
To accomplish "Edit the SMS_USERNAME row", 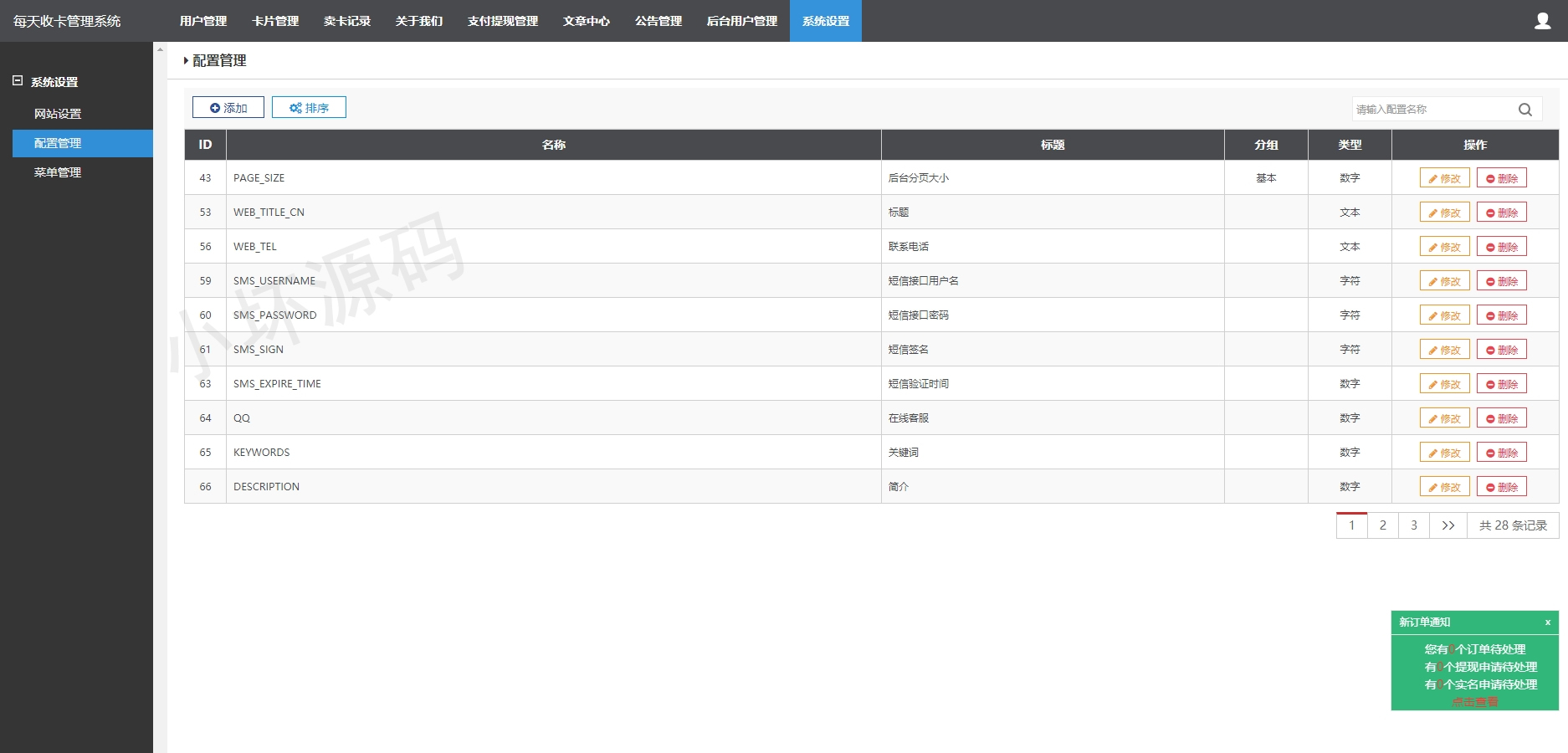I will (x=1445, y=281).
